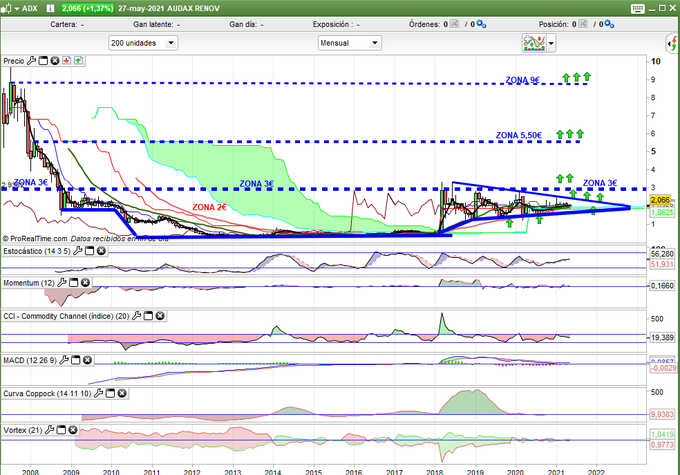Click the Gan latente label

153,25
